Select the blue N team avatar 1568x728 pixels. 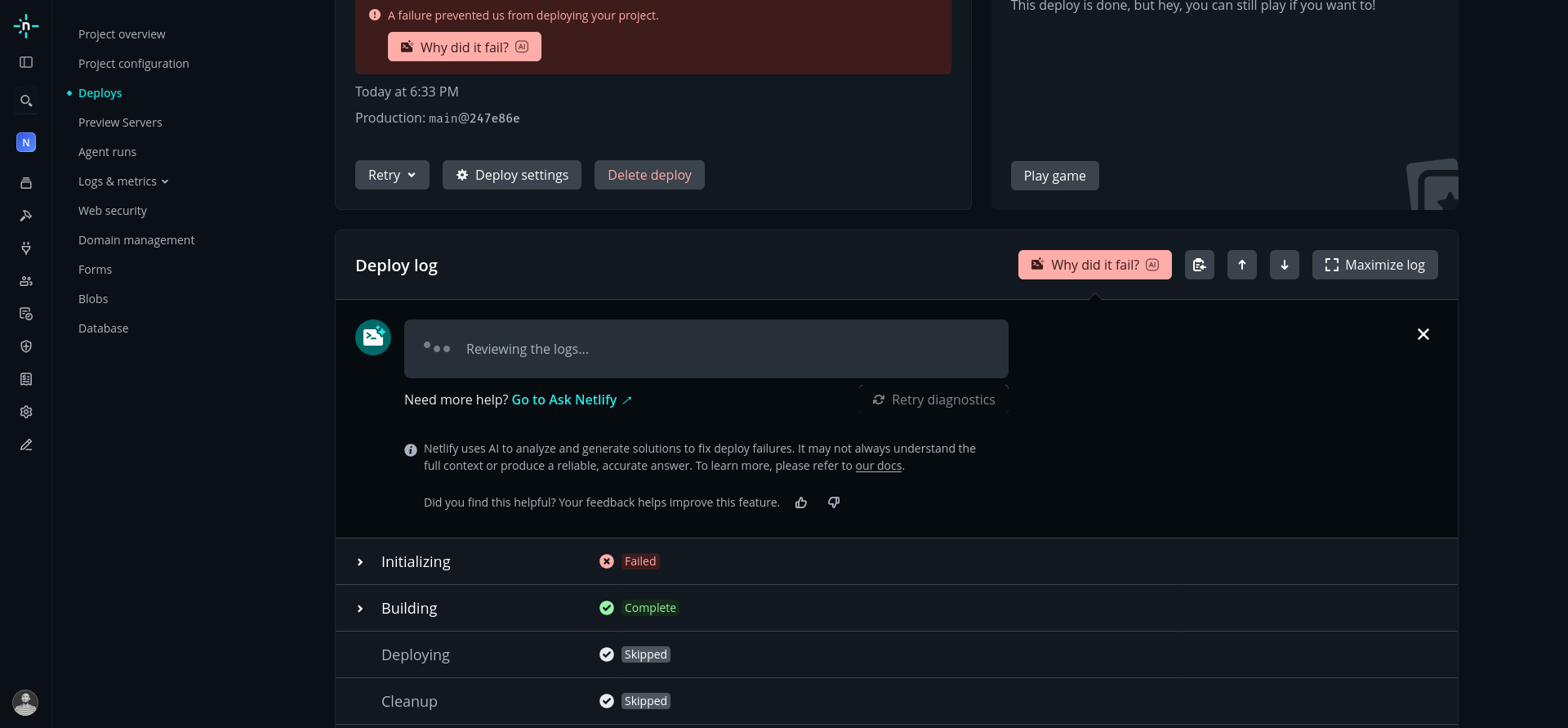pyautogui.click(x=26, y=142)
